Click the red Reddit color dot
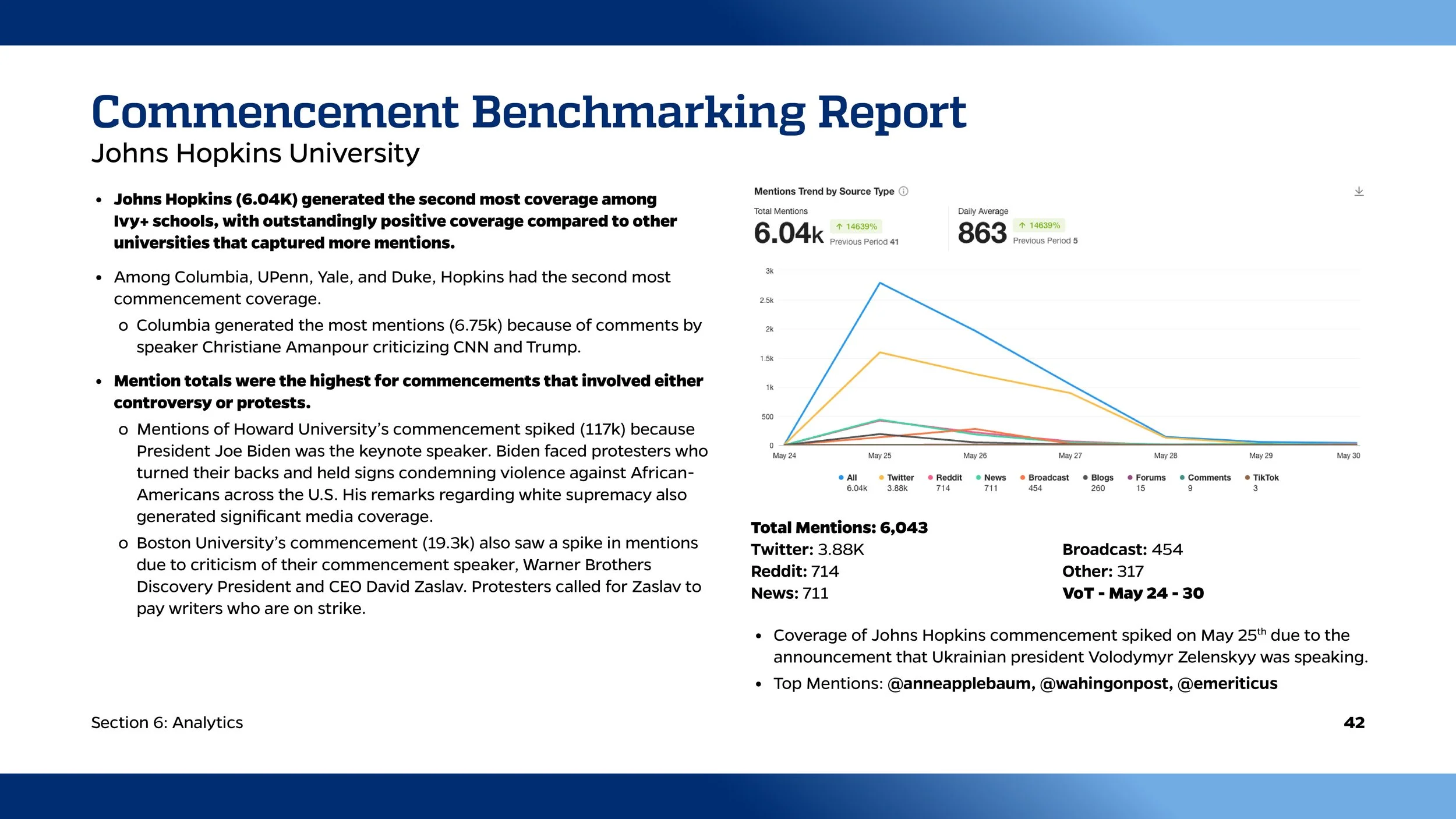This screenshot has width=1456, height=819. point(930,478)
